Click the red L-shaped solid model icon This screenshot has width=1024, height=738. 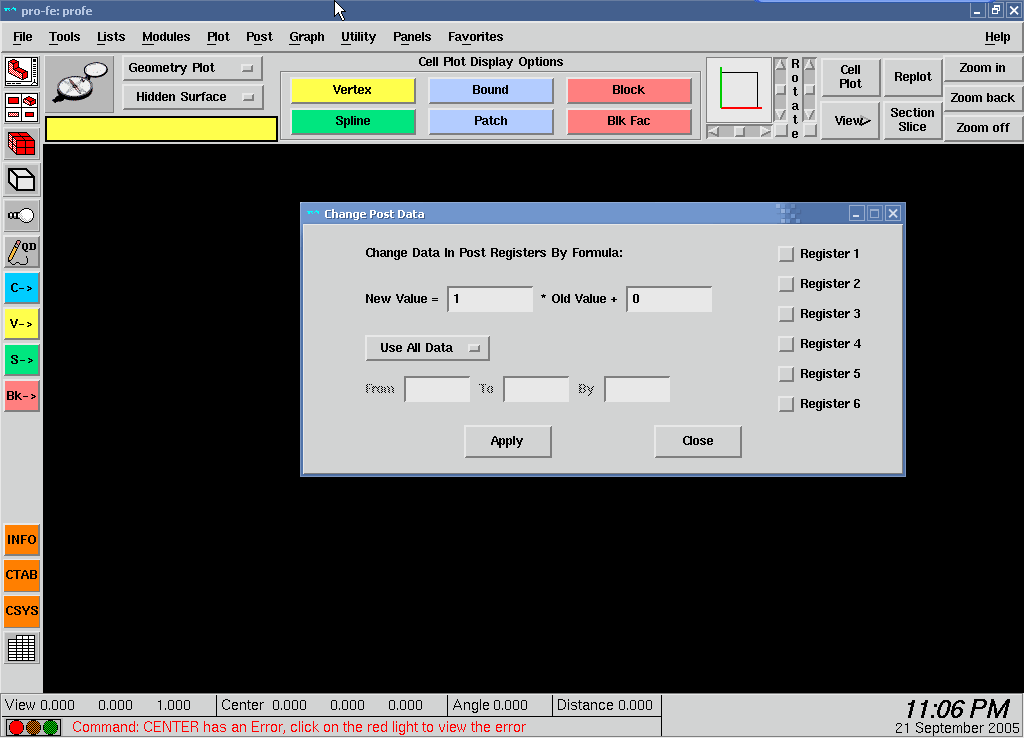tap(22, 71)
